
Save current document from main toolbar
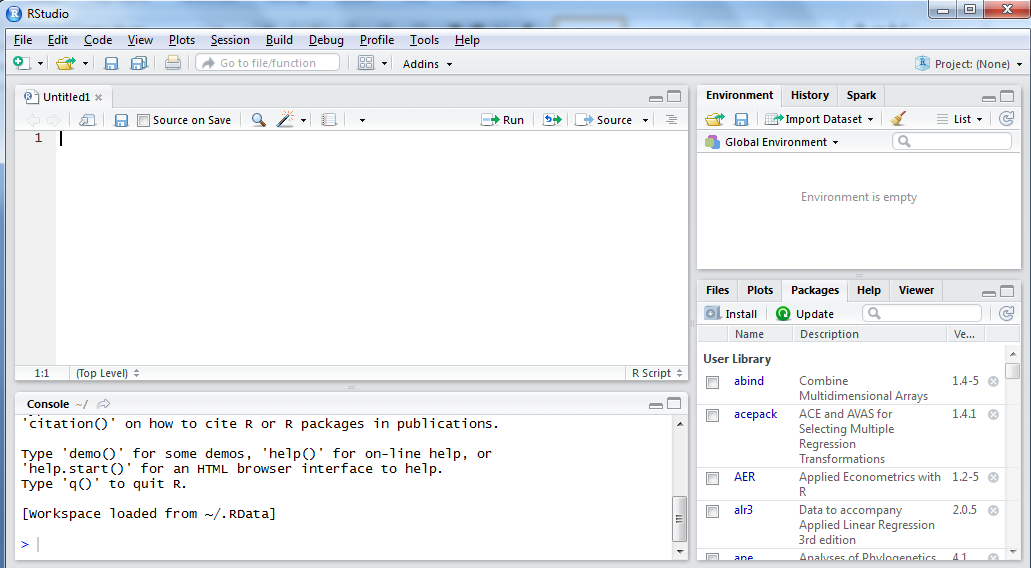pos(111,63)
